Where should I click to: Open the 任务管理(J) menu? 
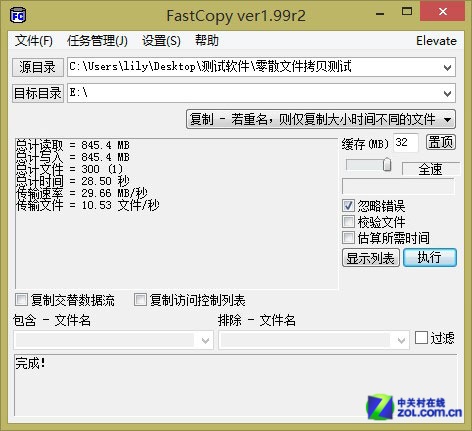tap(97, 41)
